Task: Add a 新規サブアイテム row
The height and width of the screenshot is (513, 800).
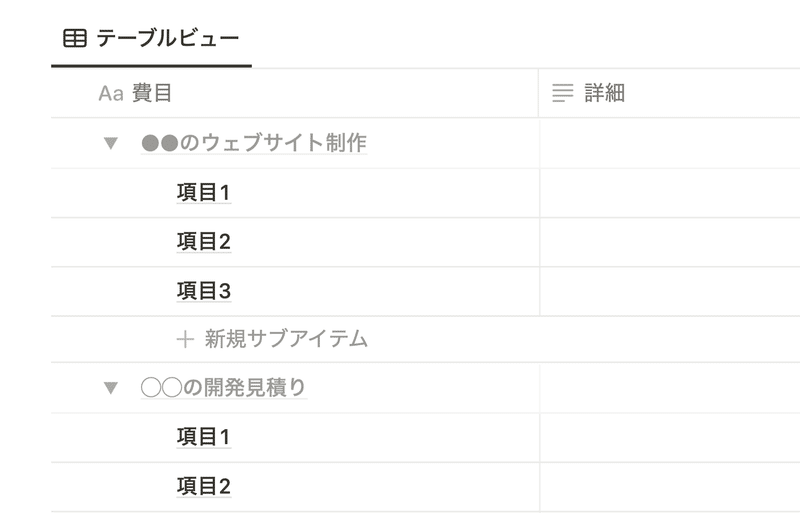Action: pyautogui.click(x=426, y=339)
